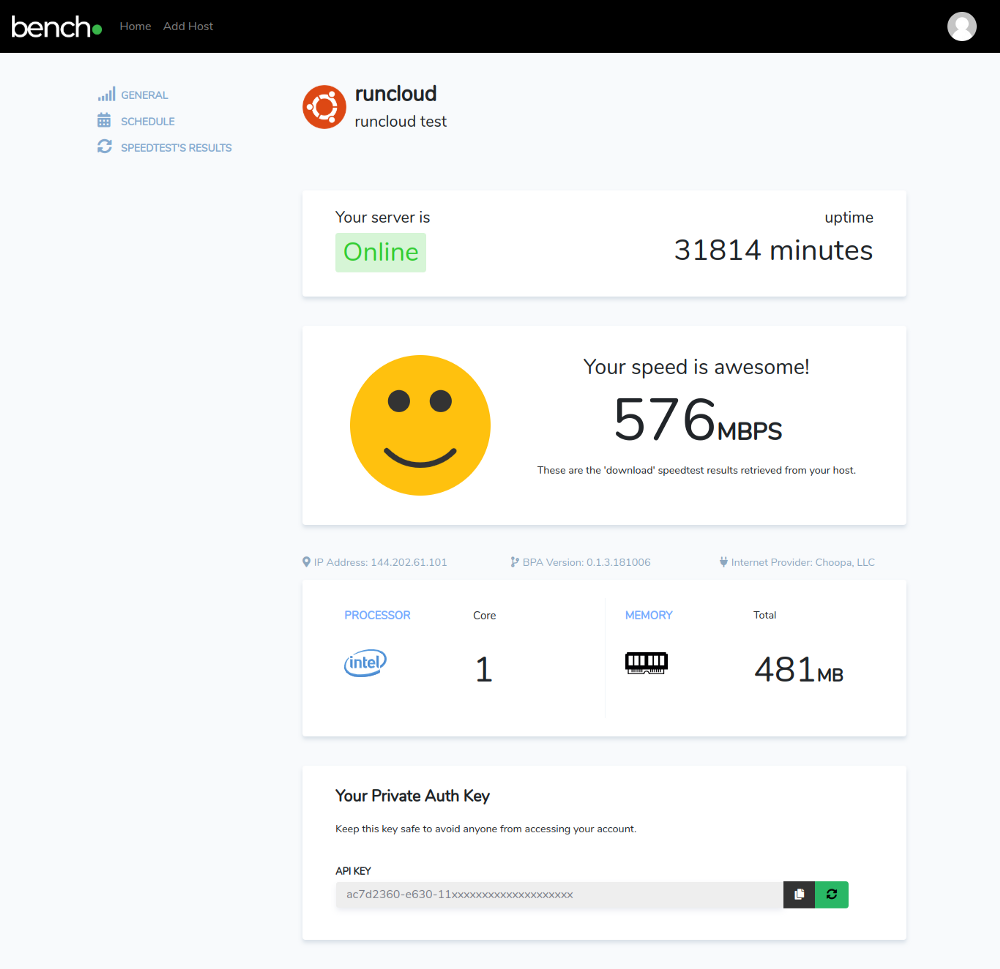Click the 481 MB total memory value
Image resolution: width=1000 pixels, height=969 pixels.
pyautogui.click(x=798, y=670)
